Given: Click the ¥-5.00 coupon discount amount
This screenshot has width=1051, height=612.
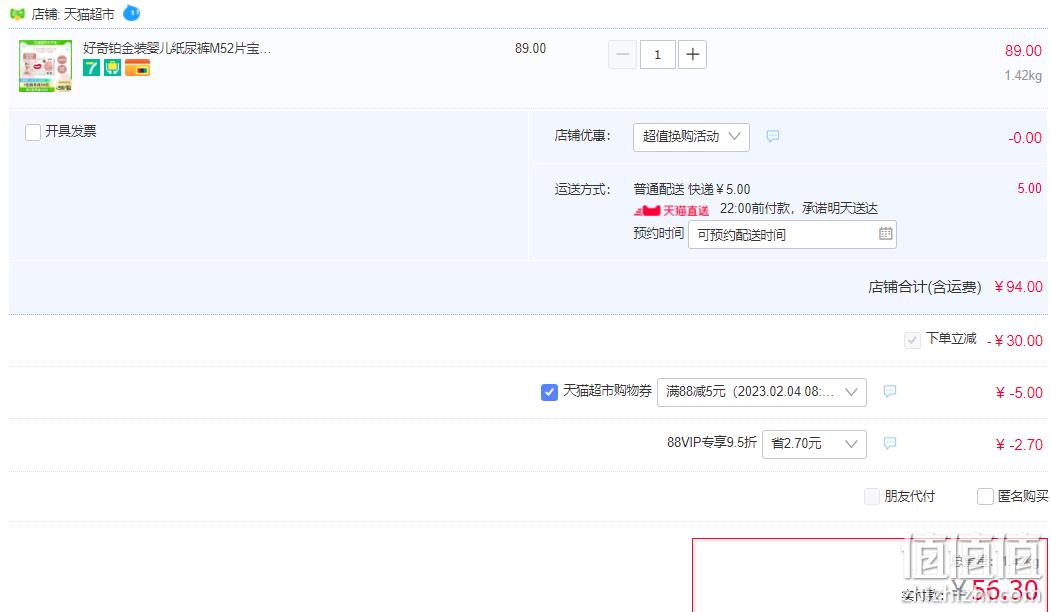Looking at the screenshot, I should [1019, 393].
